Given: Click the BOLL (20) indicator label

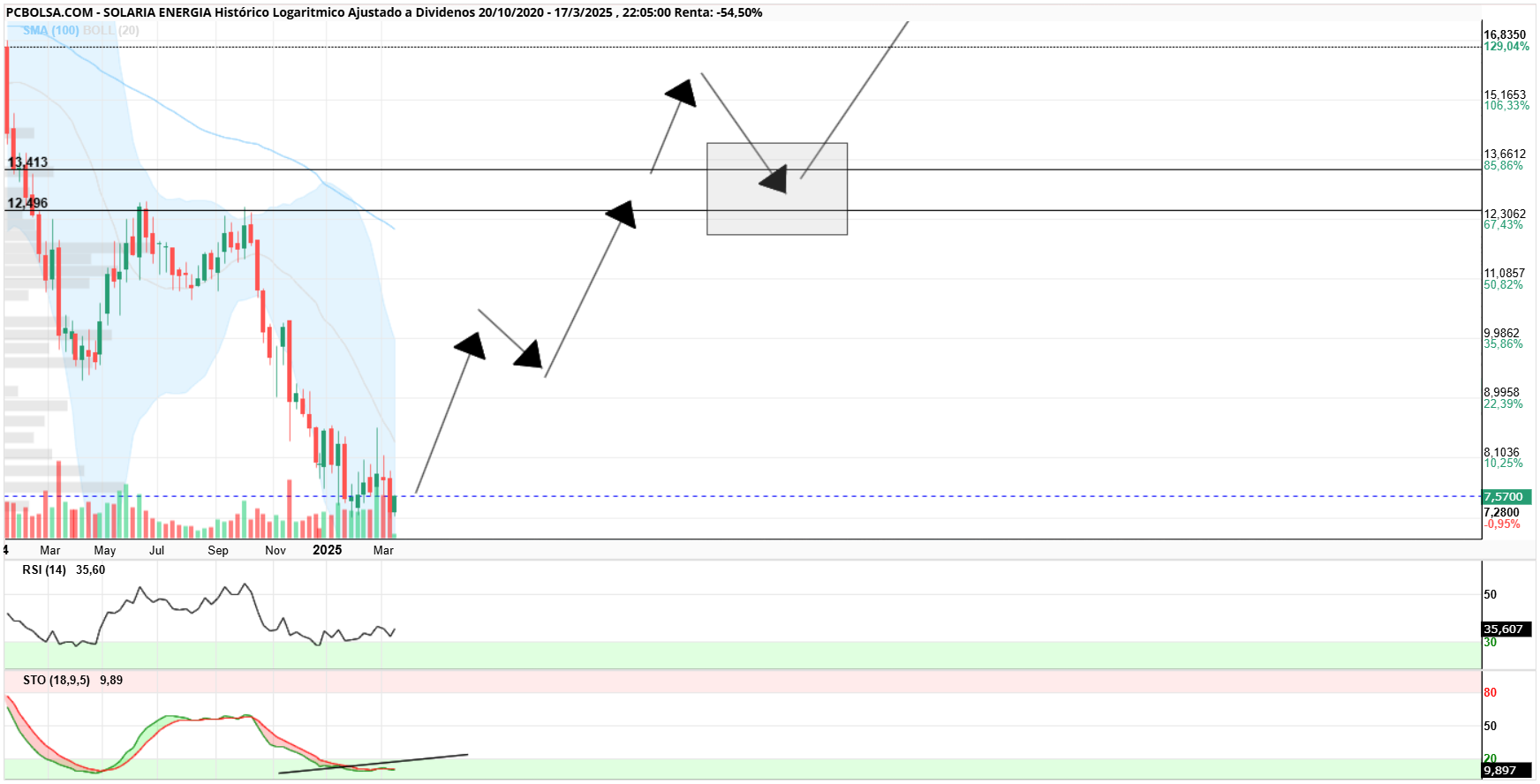Looking at the screenshot, I should click(110, 30).
